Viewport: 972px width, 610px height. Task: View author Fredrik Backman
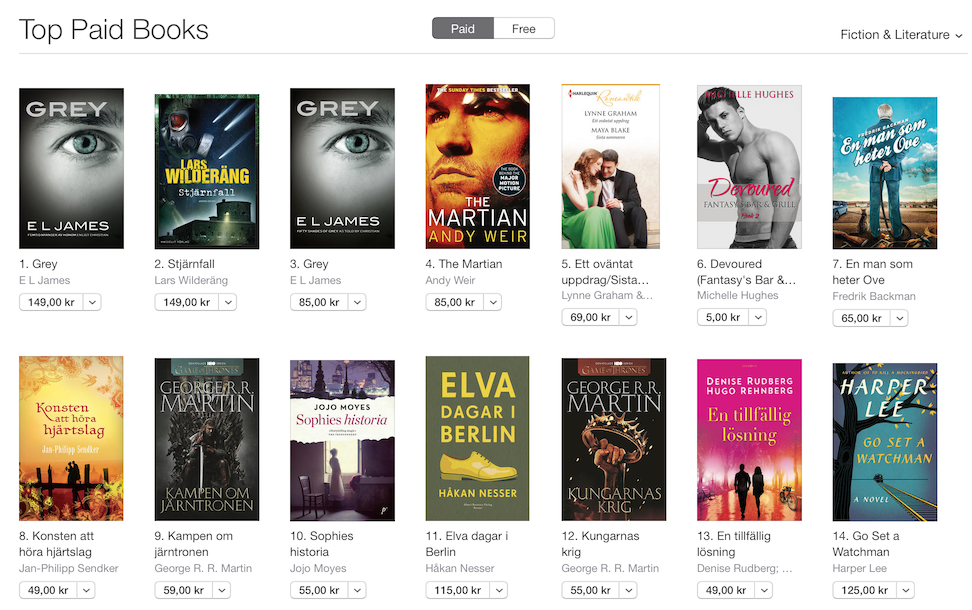(x=874, y=296)
